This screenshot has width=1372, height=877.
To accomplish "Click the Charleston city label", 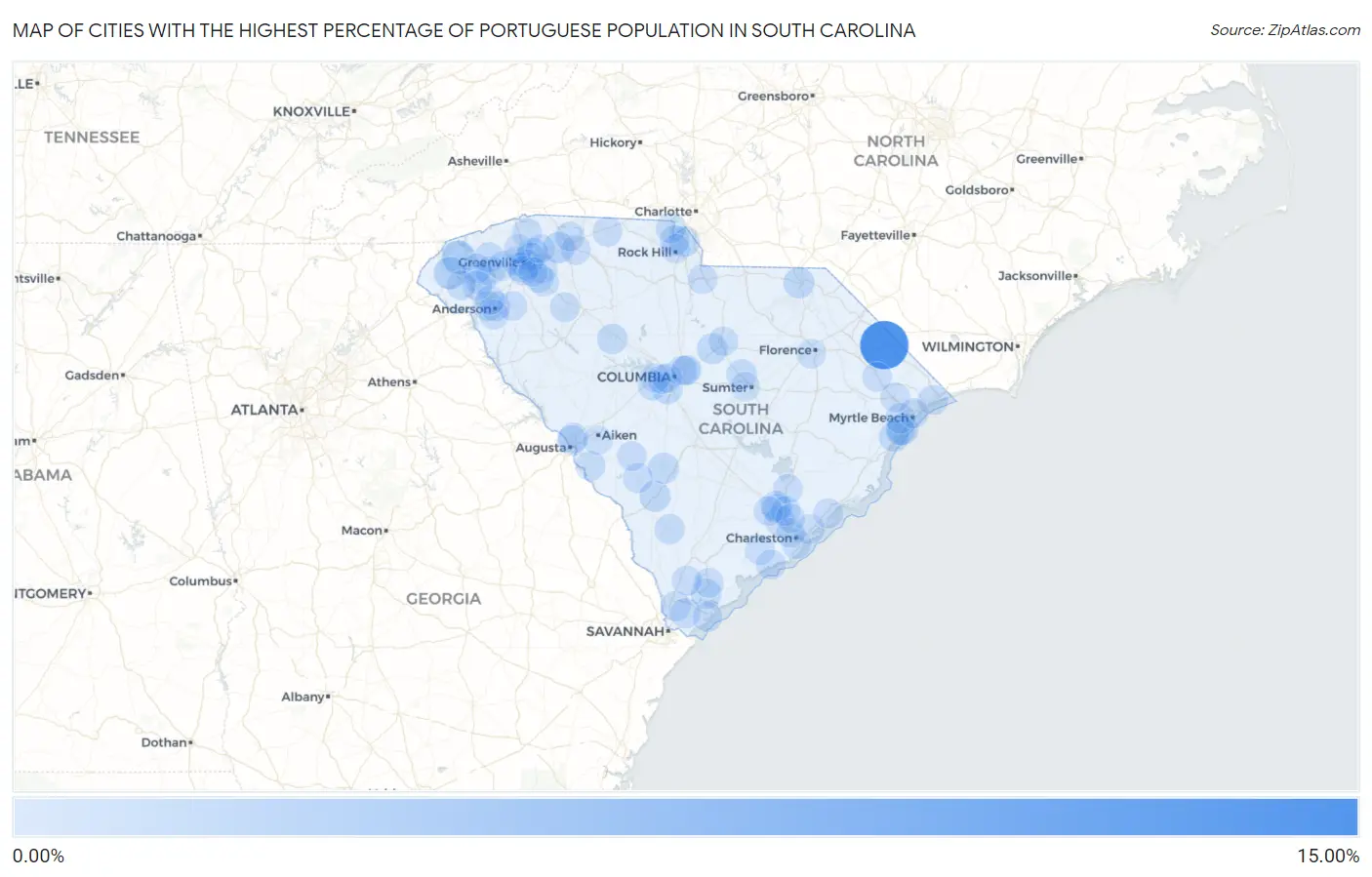I will 761,538.
